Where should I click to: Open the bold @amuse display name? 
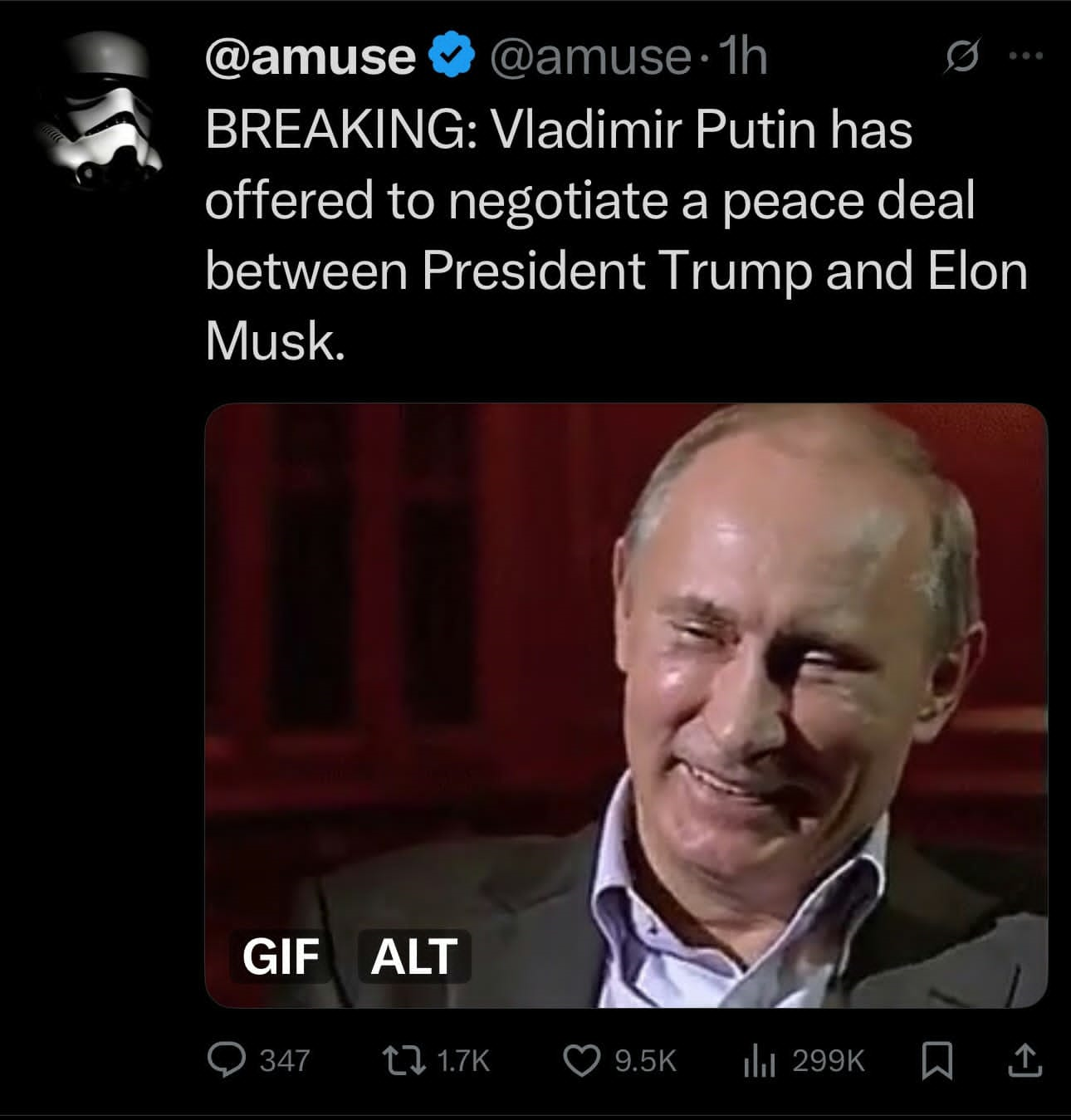tap(311, 57)
